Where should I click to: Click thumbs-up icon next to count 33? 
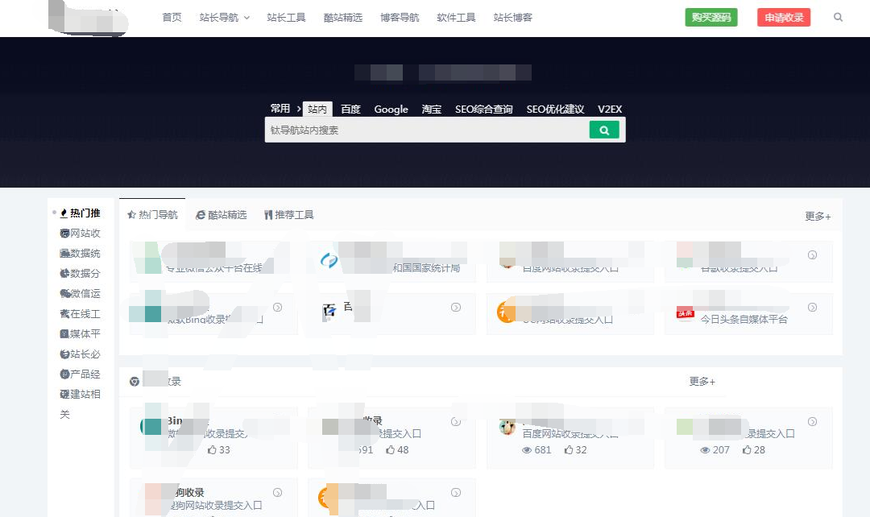(212, 450)
